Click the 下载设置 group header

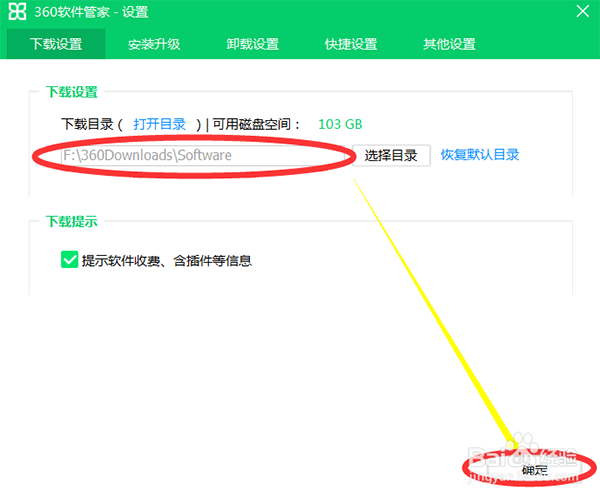[72, 92]
